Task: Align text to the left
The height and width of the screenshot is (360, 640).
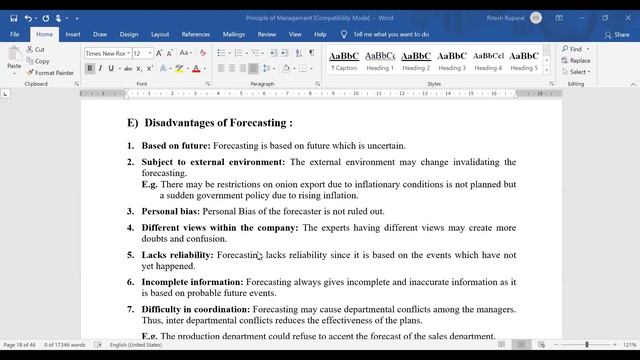Action: 221,69
